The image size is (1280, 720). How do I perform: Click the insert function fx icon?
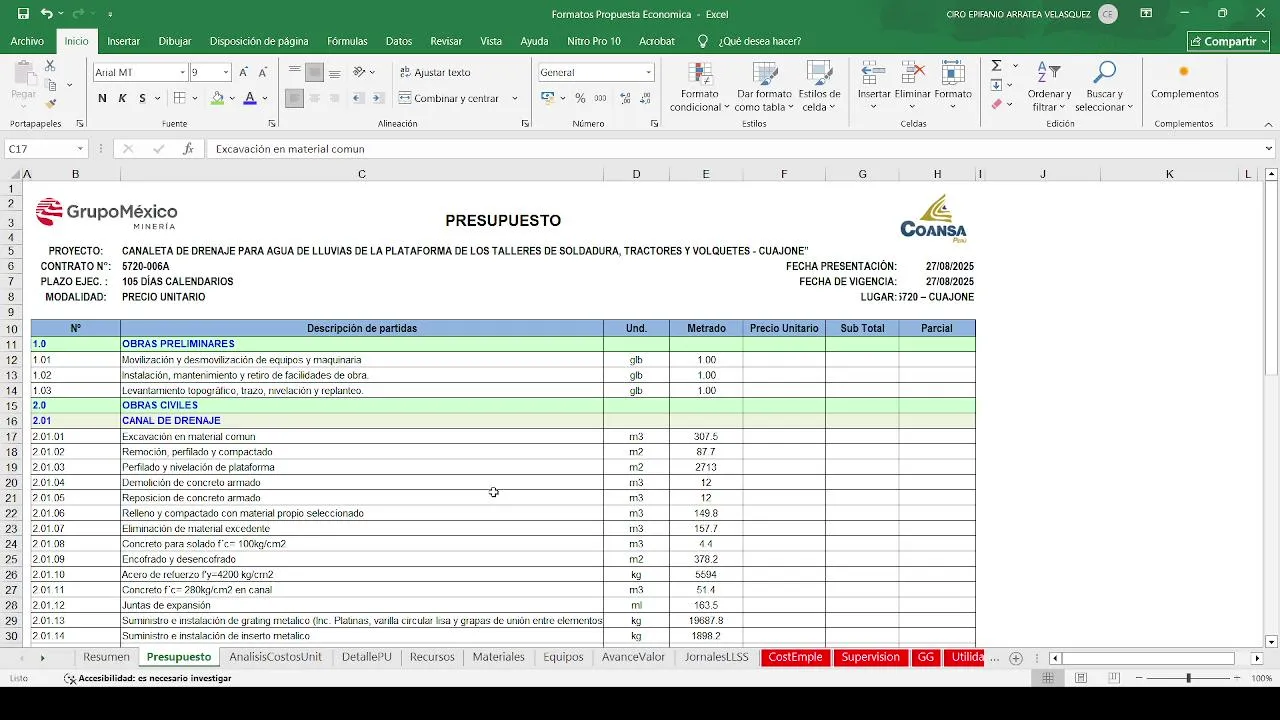point(188,149)
